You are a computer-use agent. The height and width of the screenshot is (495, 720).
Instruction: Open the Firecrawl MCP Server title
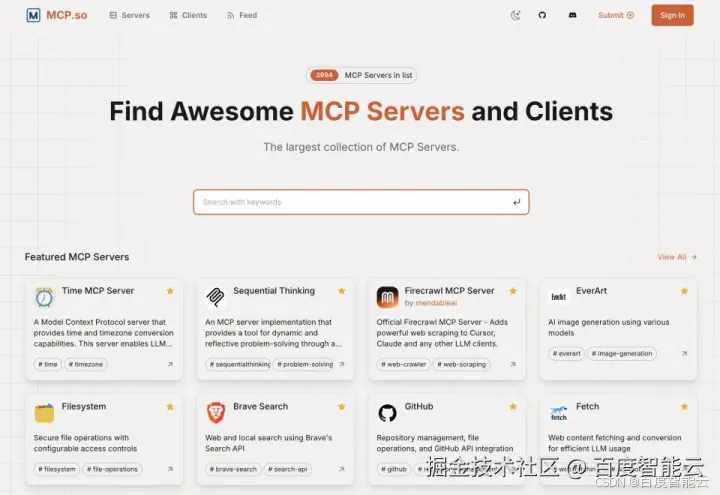coord(450,291)
